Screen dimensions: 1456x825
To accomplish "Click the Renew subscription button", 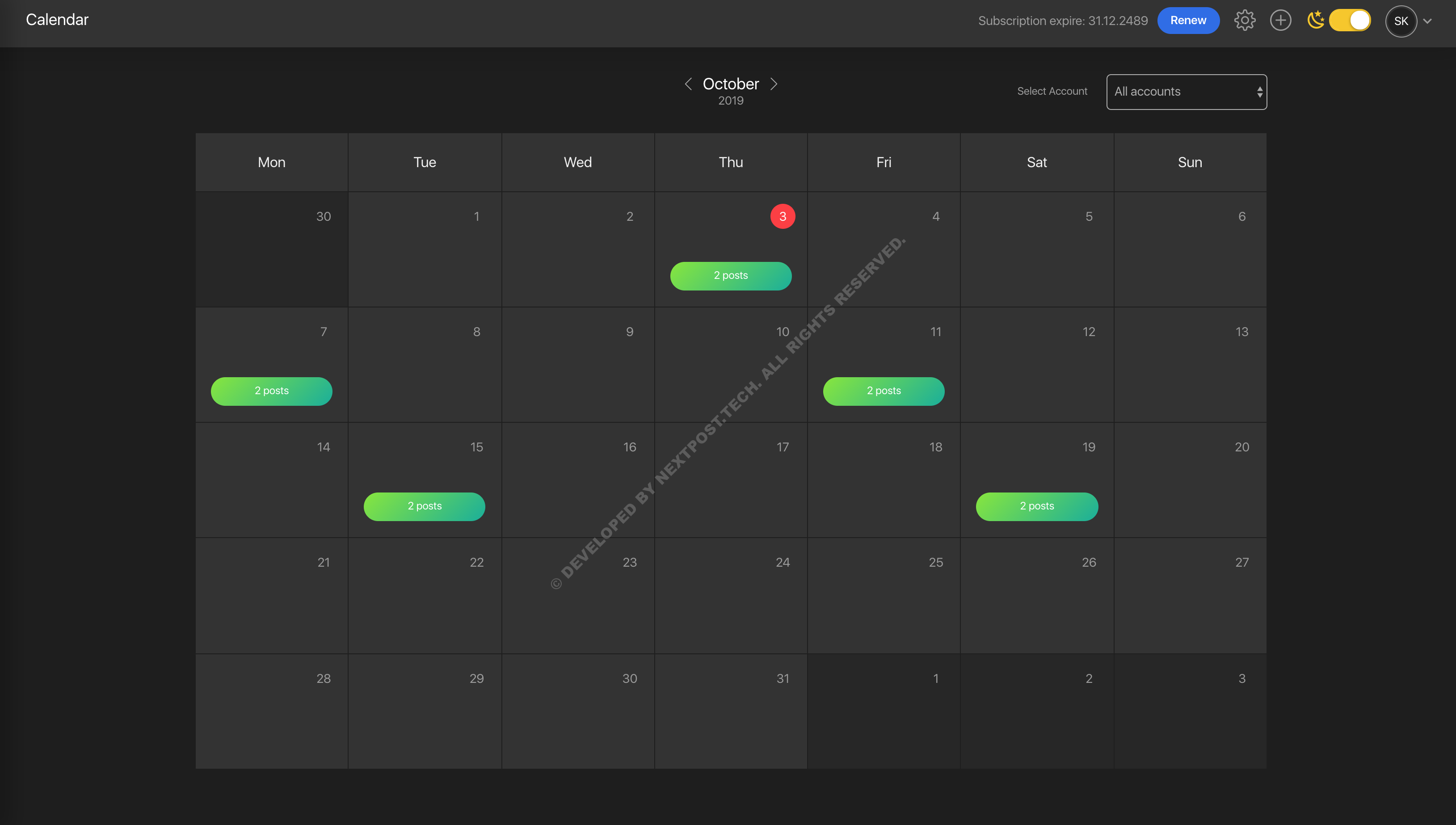I will tap(1188, 21).
